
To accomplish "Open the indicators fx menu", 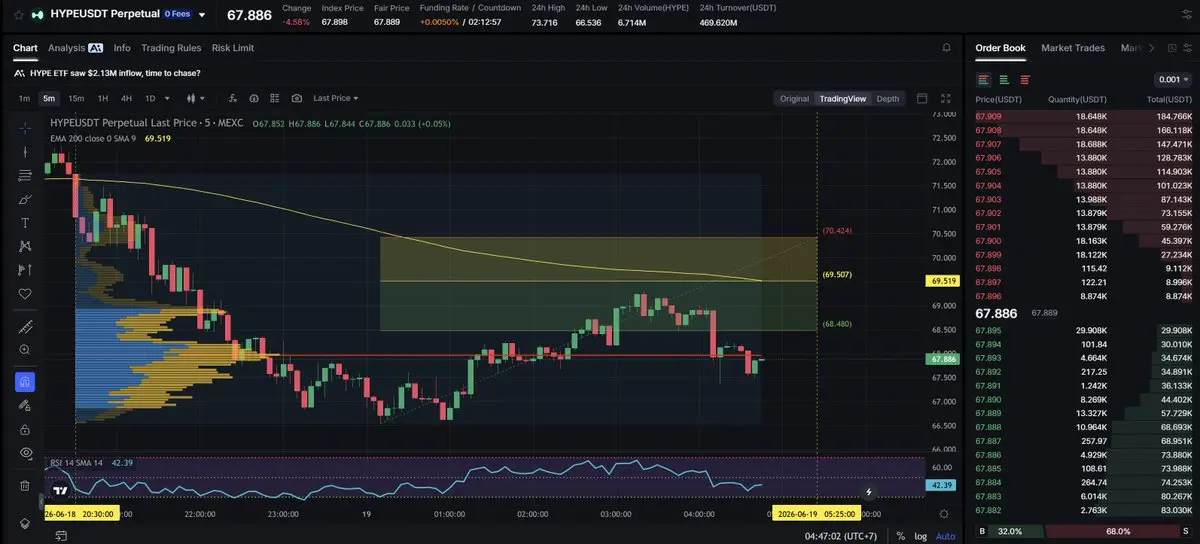I will click(233, 98).
